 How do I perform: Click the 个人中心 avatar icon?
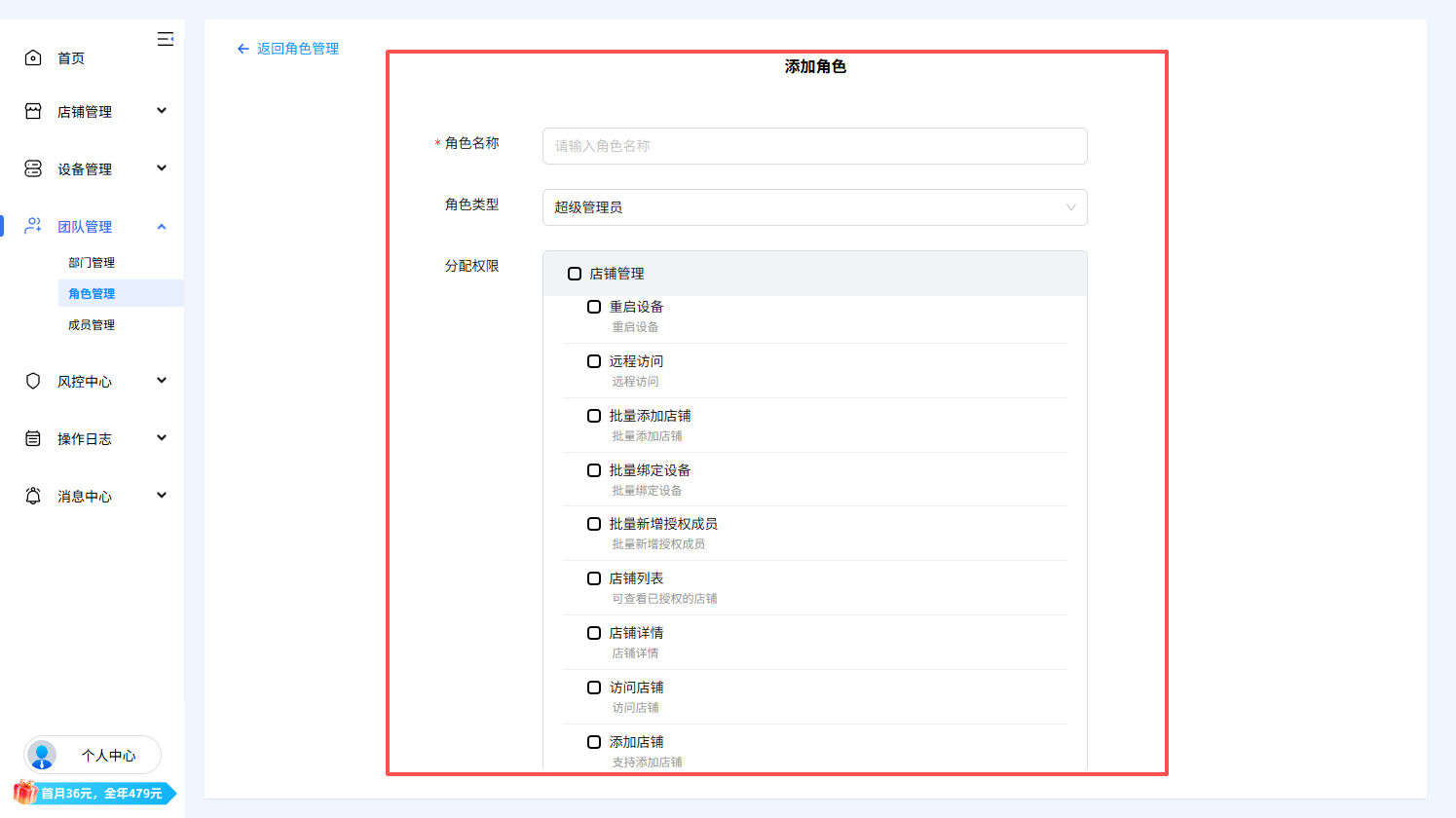click(x=43, y=755)
